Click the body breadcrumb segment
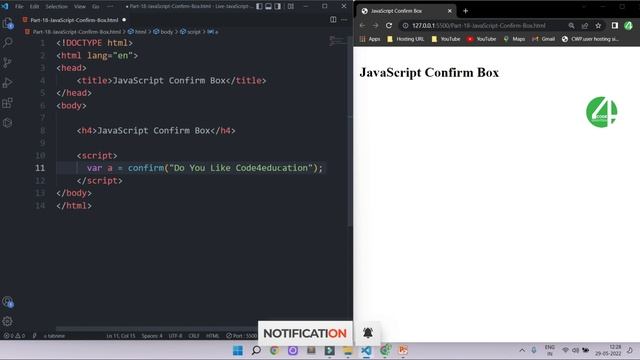This screenshot has height=360, width=640. click(163, 31)
